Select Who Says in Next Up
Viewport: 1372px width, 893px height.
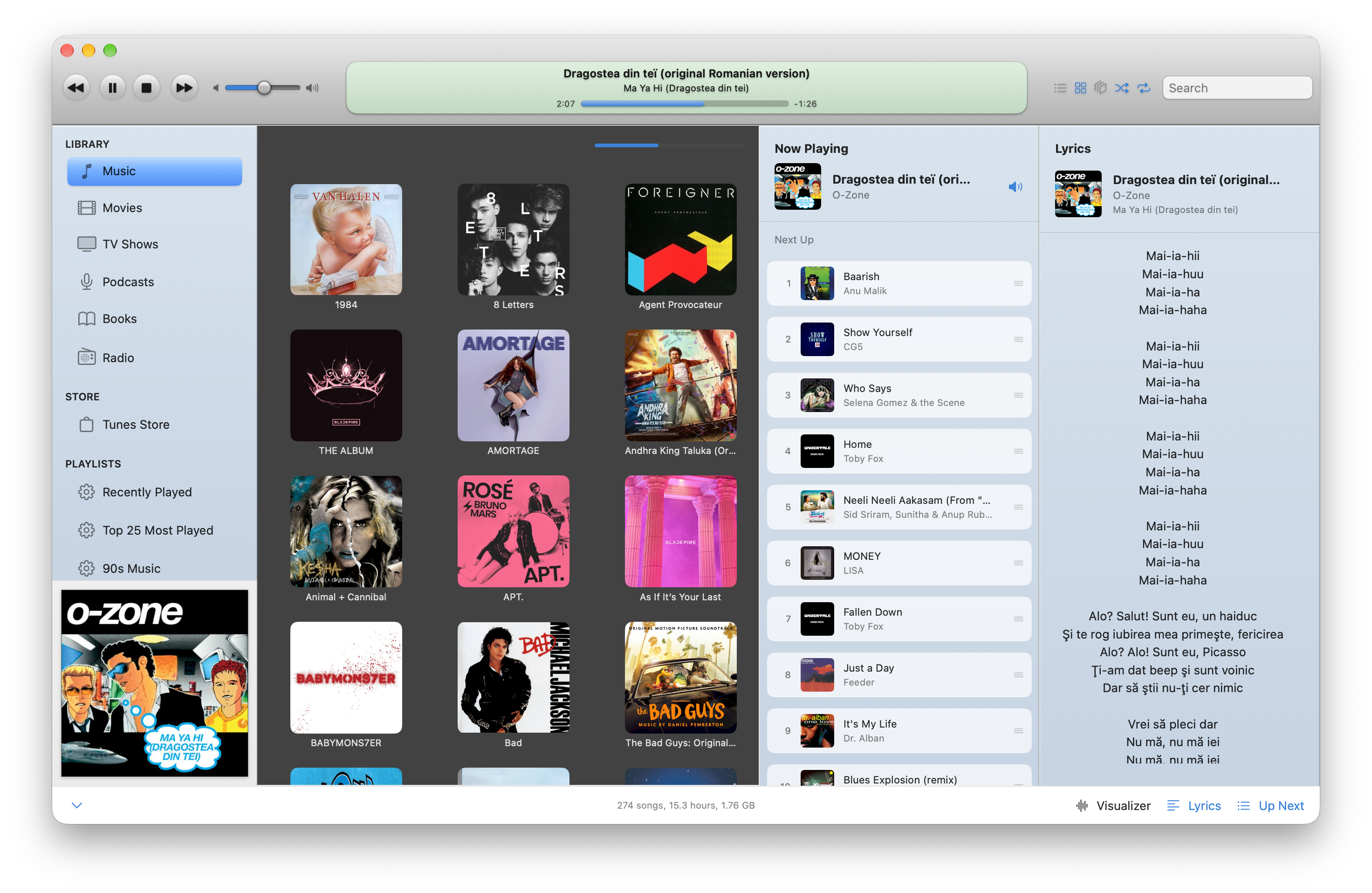(899, 396)
